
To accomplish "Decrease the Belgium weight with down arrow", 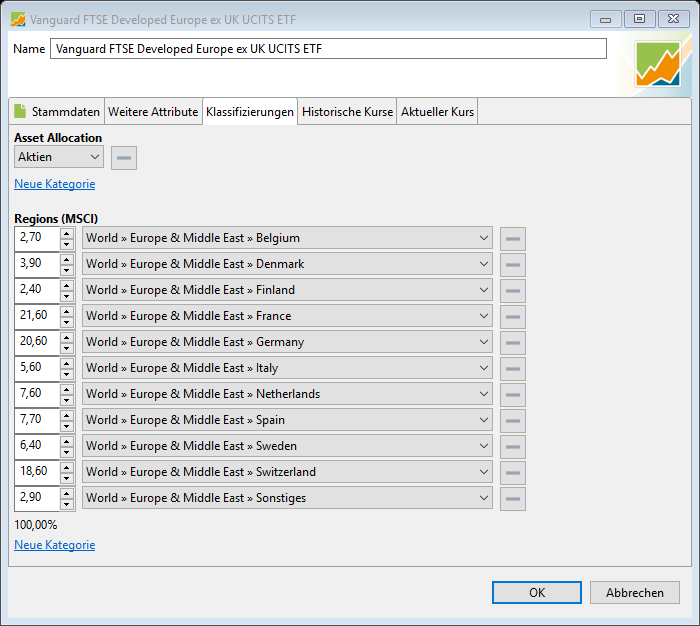I will [67, 244].
